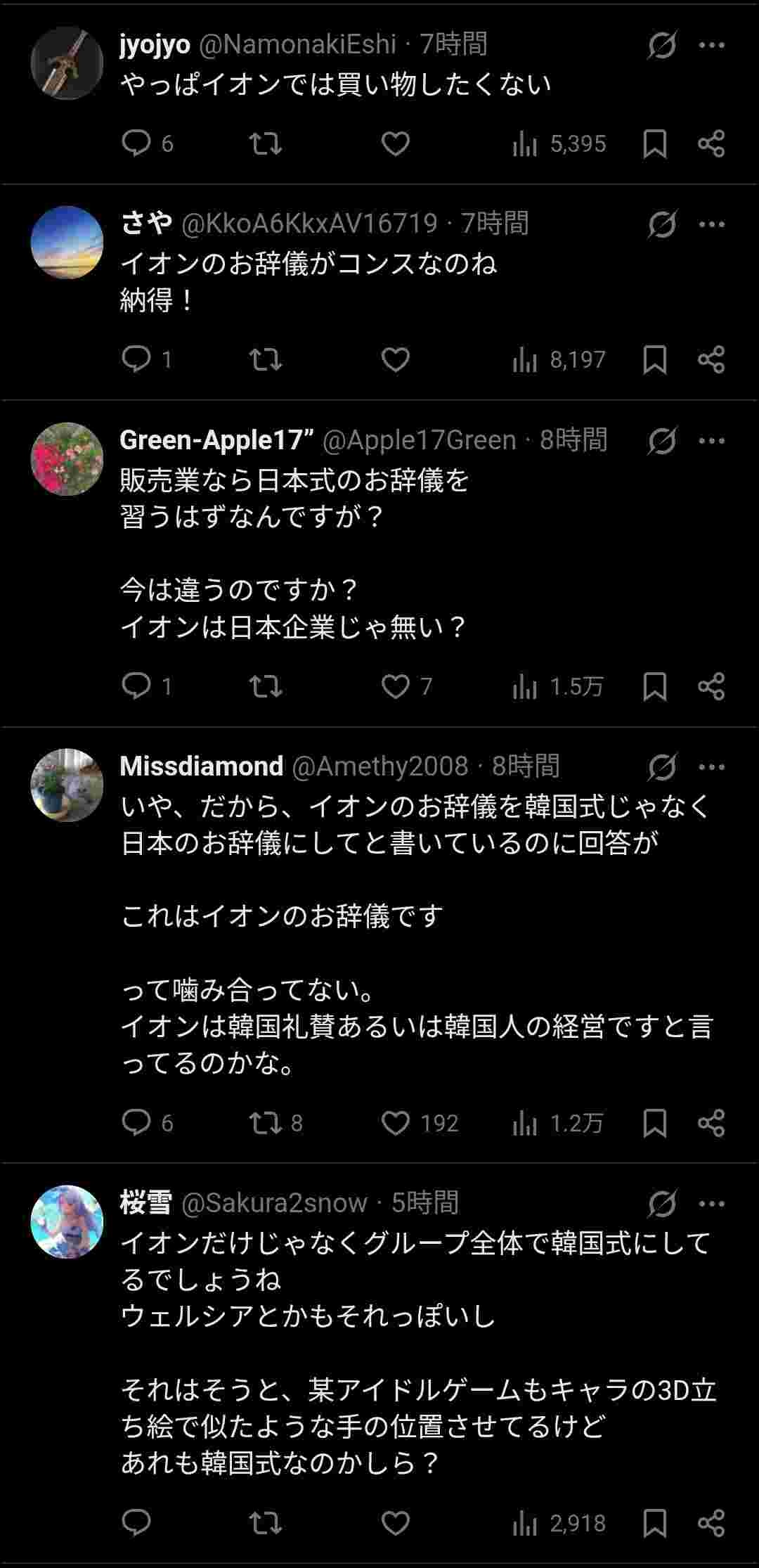The image size is (759, 1568).
Task: Repost Missdiamond's post with 8 reposts
Action: (267, 1123)
